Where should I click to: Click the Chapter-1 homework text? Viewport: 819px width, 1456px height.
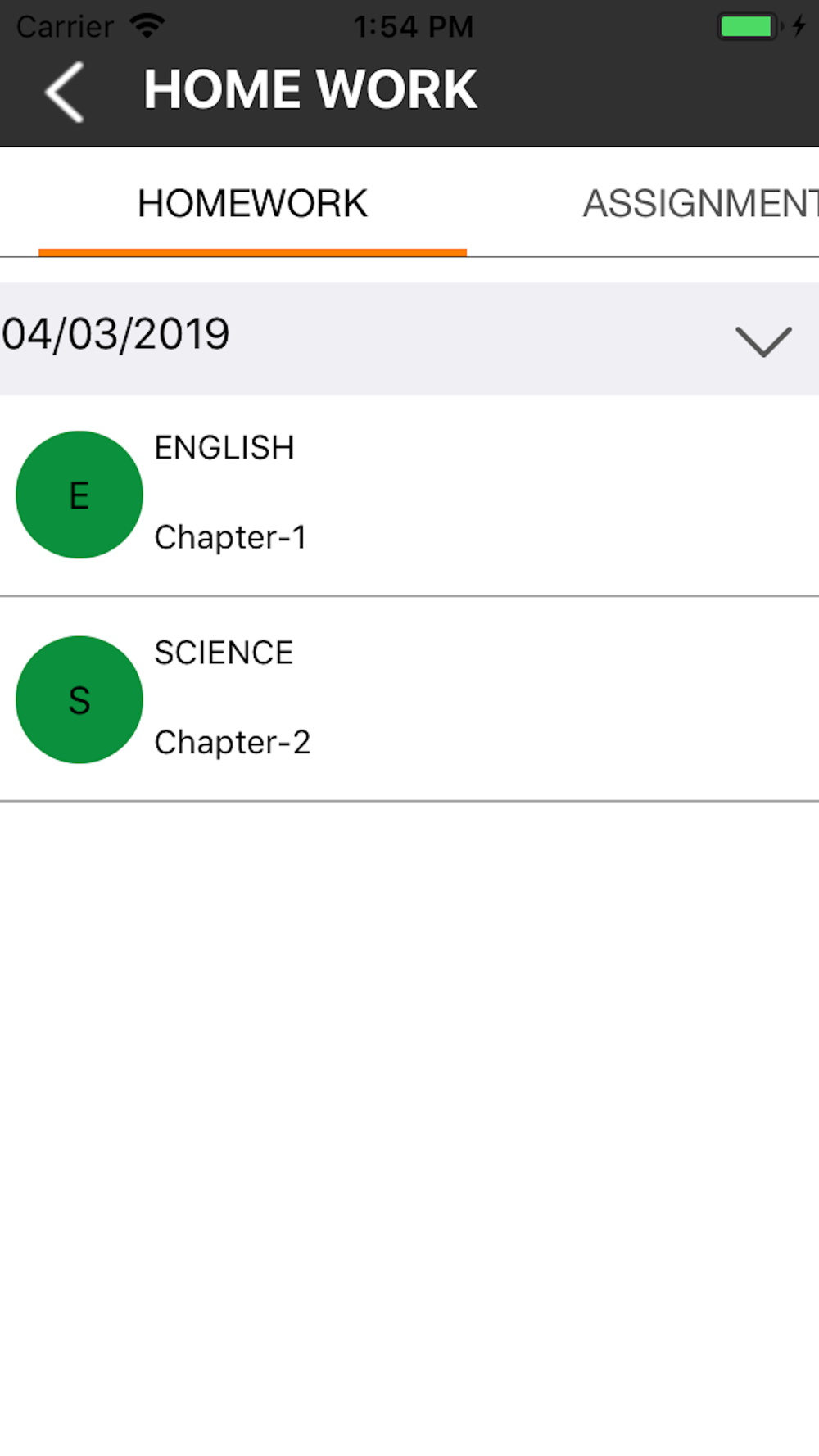point(230,538)
